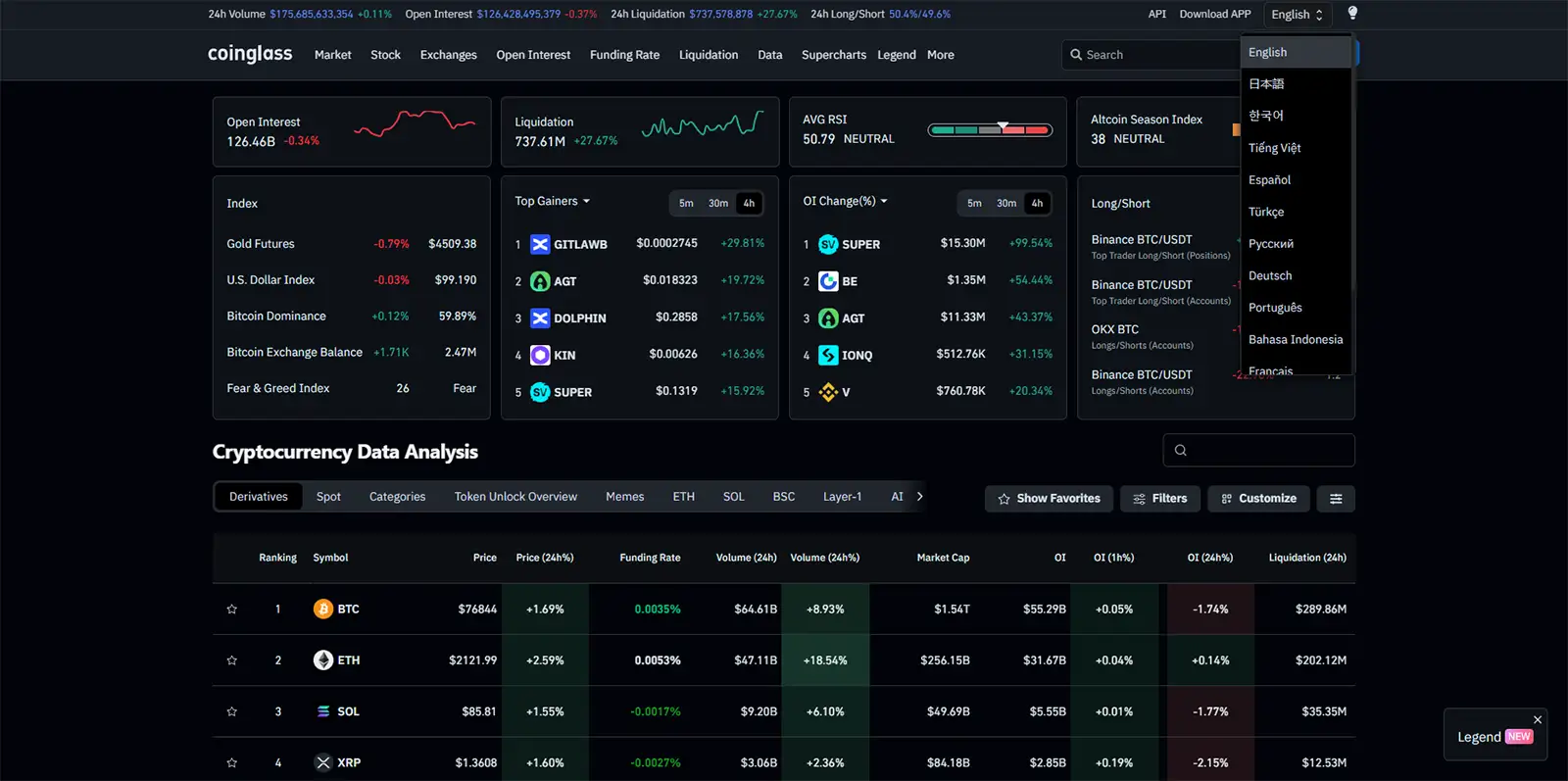Click the header Search input field
Image resolution: width=1568 pixels, height=781 pixels.
click(x=1151, y=55)
